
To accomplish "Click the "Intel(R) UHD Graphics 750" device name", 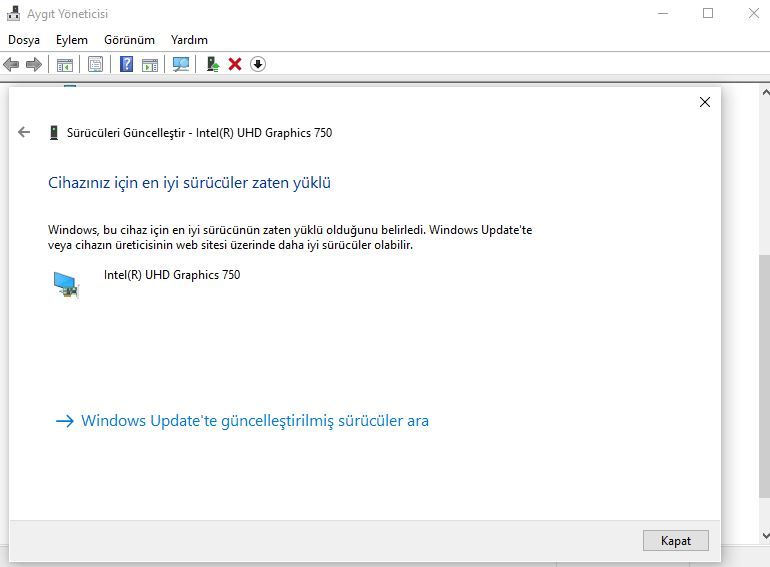I will point(172,275).
